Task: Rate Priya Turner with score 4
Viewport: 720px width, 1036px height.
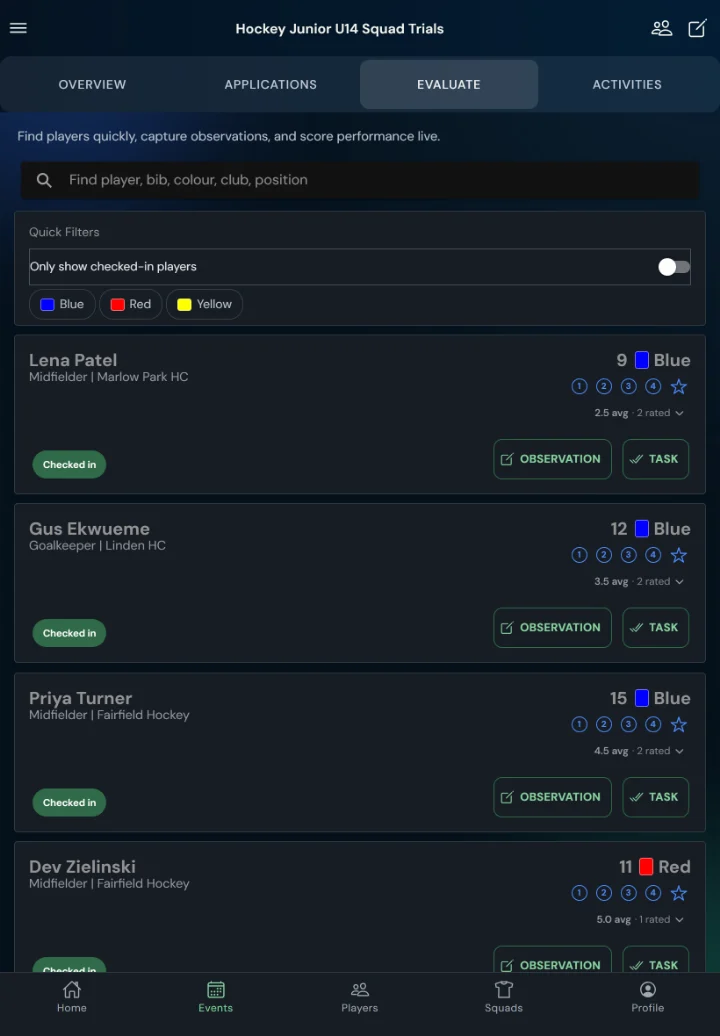Action: pos(653,725)
